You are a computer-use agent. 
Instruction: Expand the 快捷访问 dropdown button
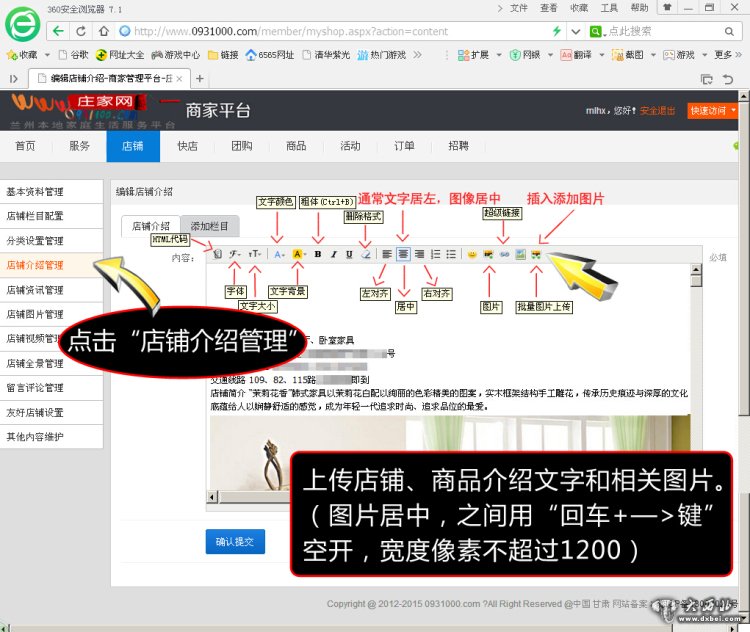pos(712,110)
